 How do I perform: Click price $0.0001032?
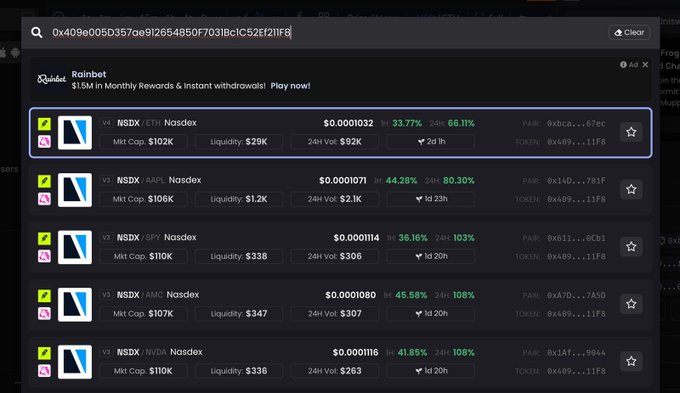coord(348,123)
